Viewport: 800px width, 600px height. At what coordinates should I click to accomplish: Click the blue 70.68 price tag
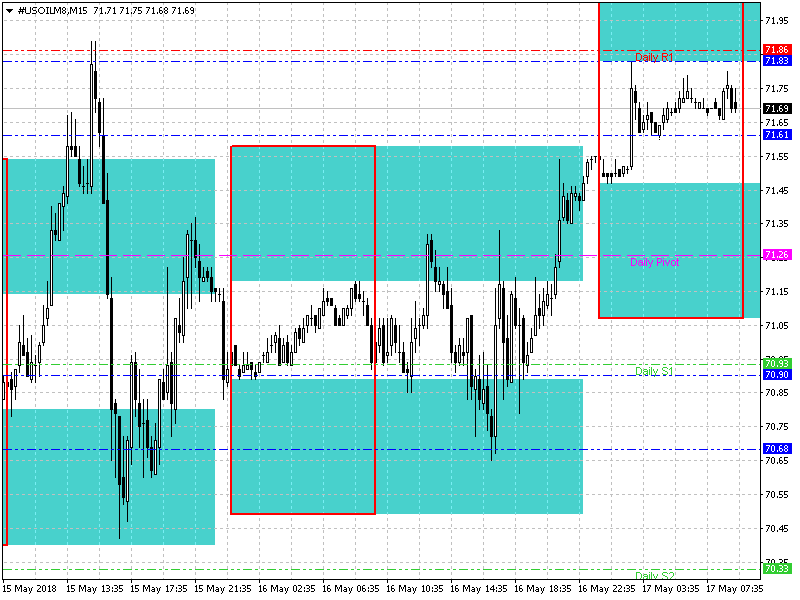click(777, 449)
